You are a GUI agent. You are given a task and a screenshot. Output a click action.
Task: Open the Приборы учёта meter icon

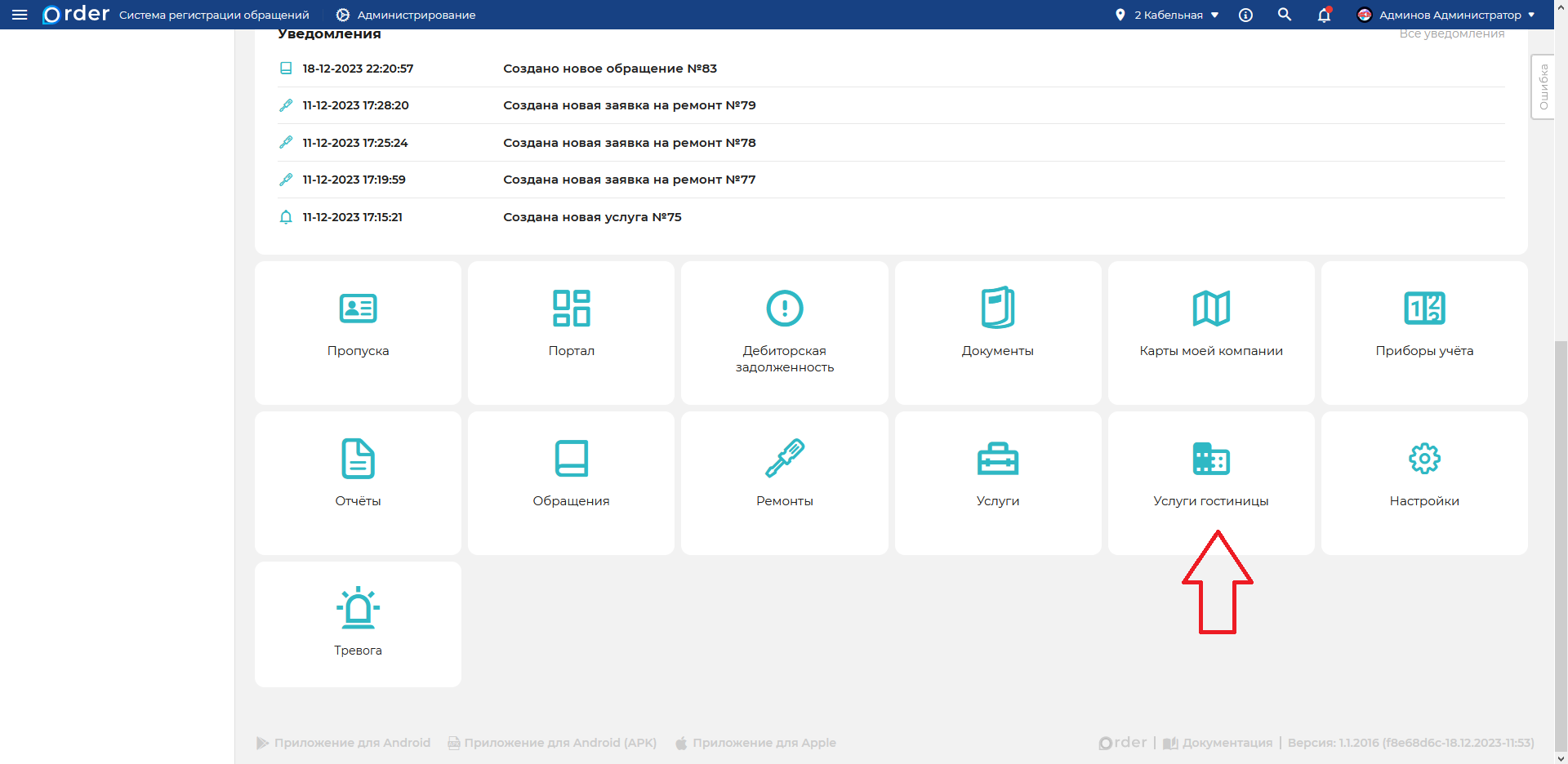(x=1424, y=309)
